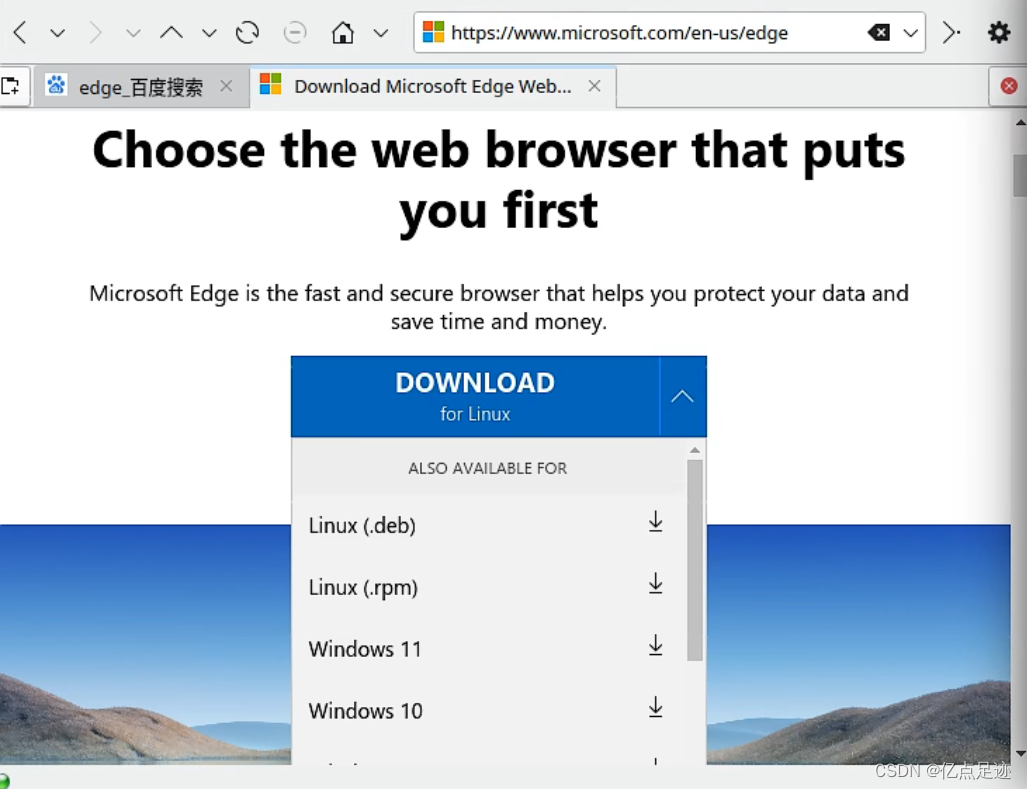The height and width of the screenshot is (789, 1027).
Task: Click the red close-tab button at the tab bar end
Action: (1009, 86)
